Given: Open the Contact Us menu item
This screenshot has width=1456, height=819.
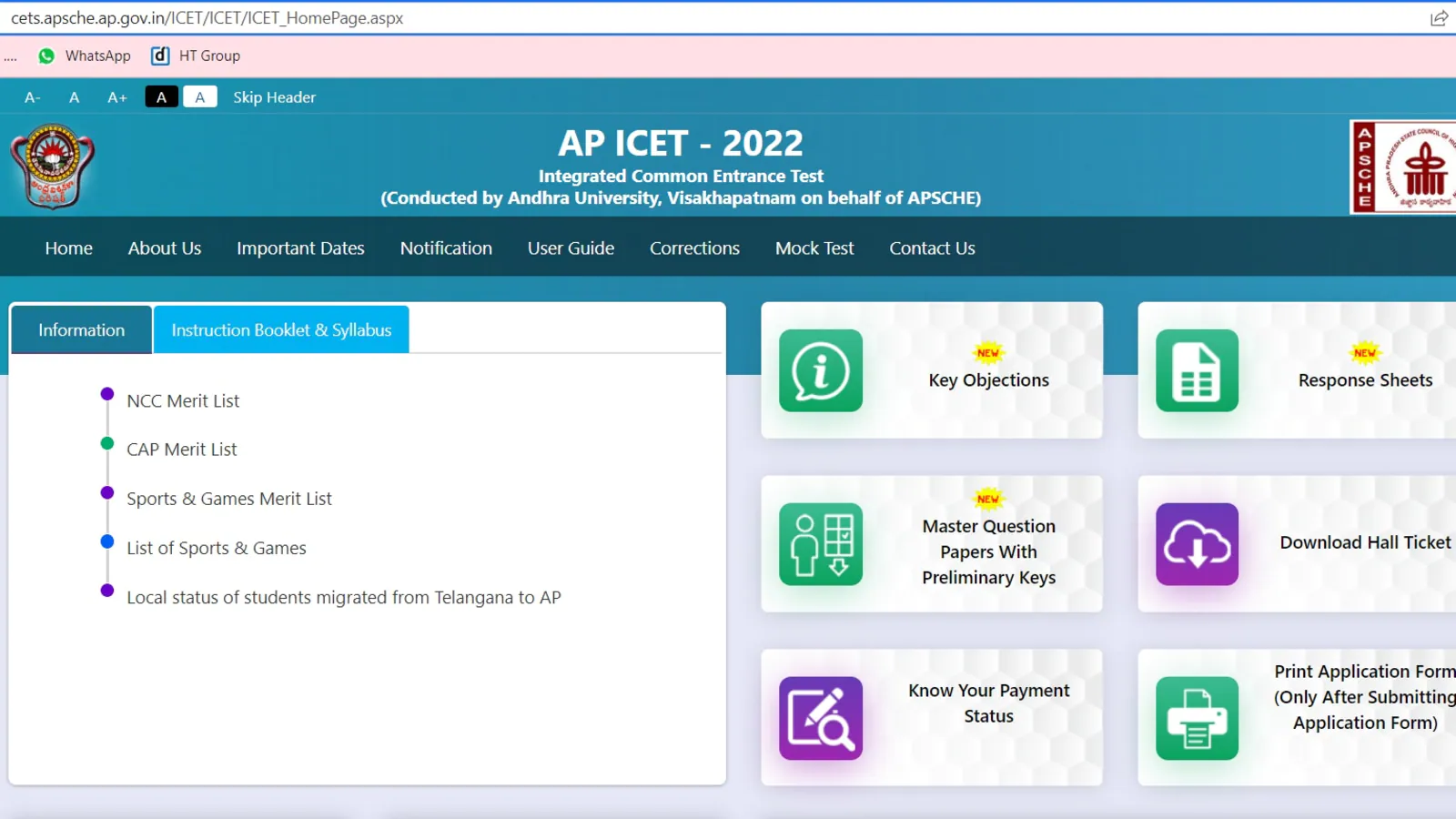Looking at the screenshot, I should tap(932, 248).
